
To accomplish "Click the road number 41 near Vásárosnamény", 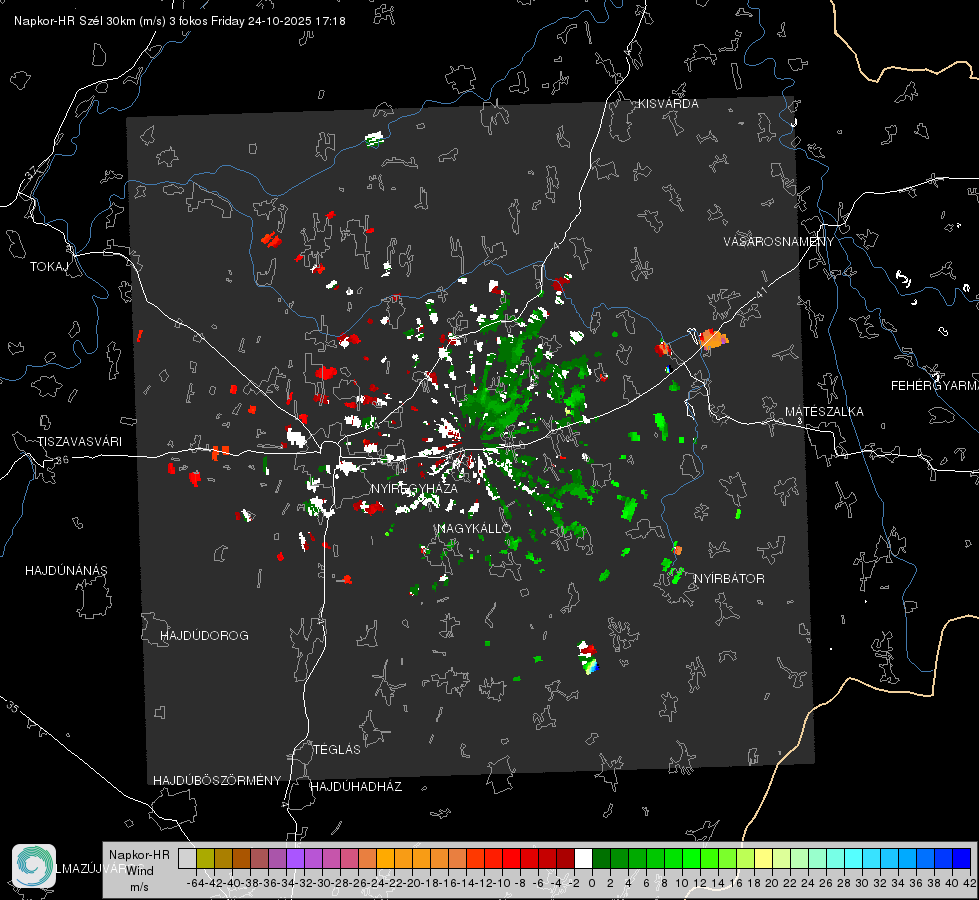I will (x=760, y=292).
